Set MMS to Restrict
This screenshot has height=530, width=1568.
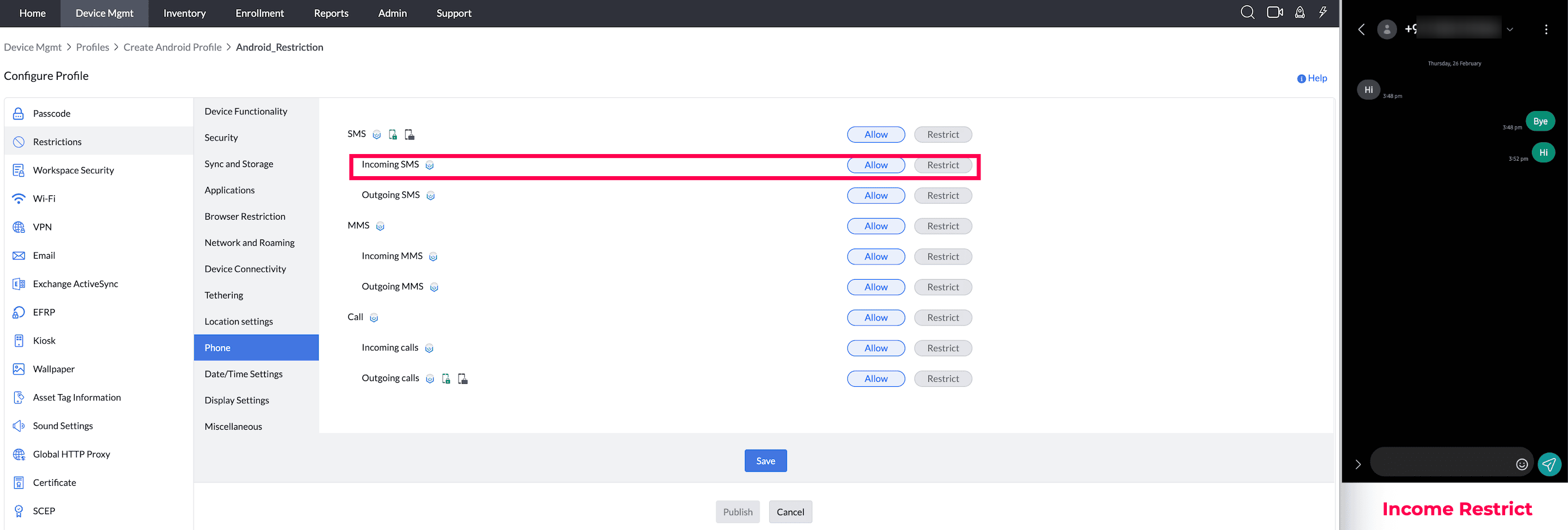943,226
